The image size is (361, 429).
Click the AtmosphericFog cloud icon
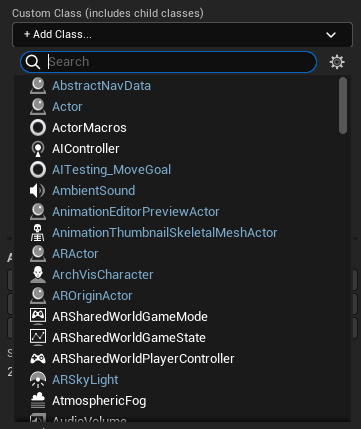coord(38,400)
